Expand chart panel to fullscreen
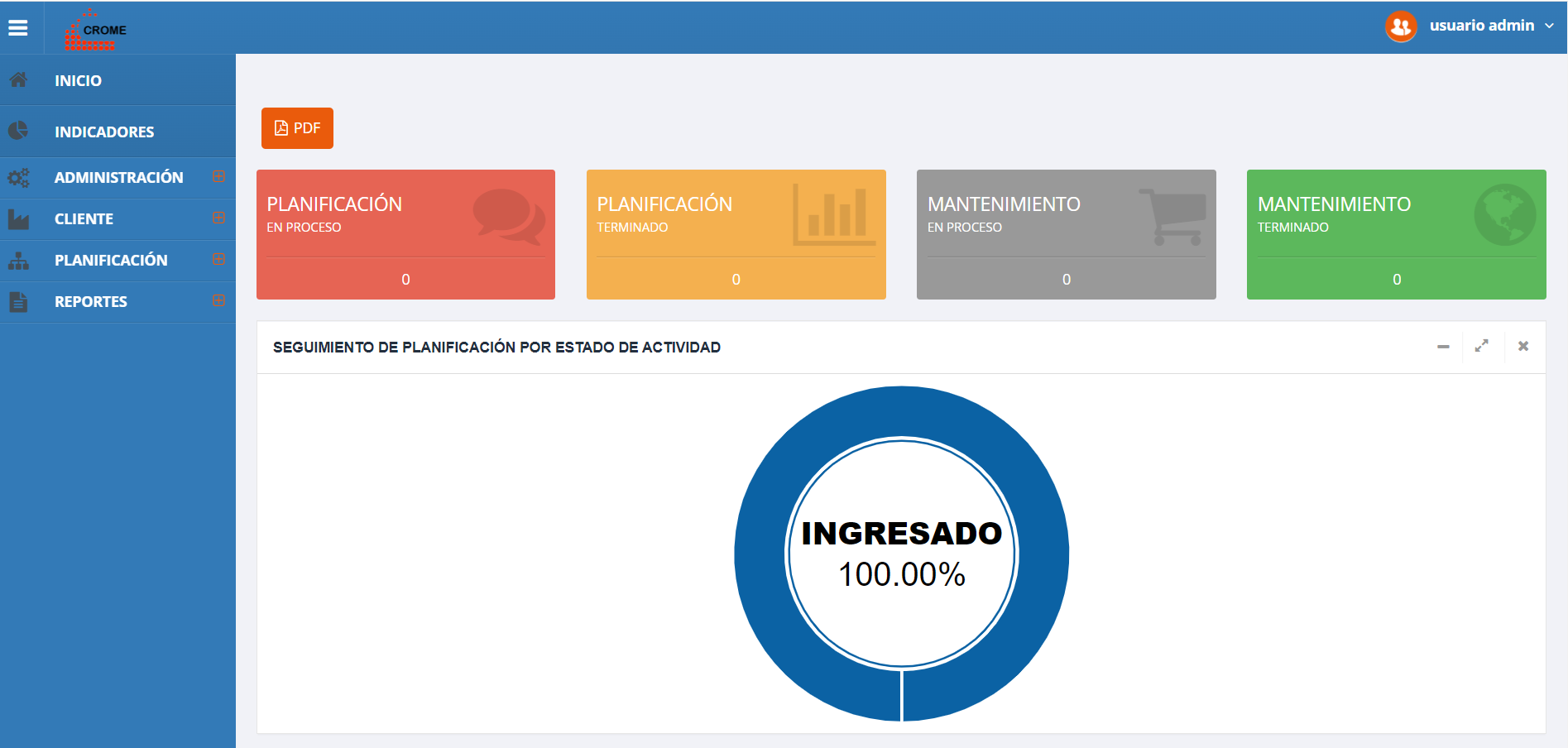Screen dimensions: 1568x748 [1481, 346]
